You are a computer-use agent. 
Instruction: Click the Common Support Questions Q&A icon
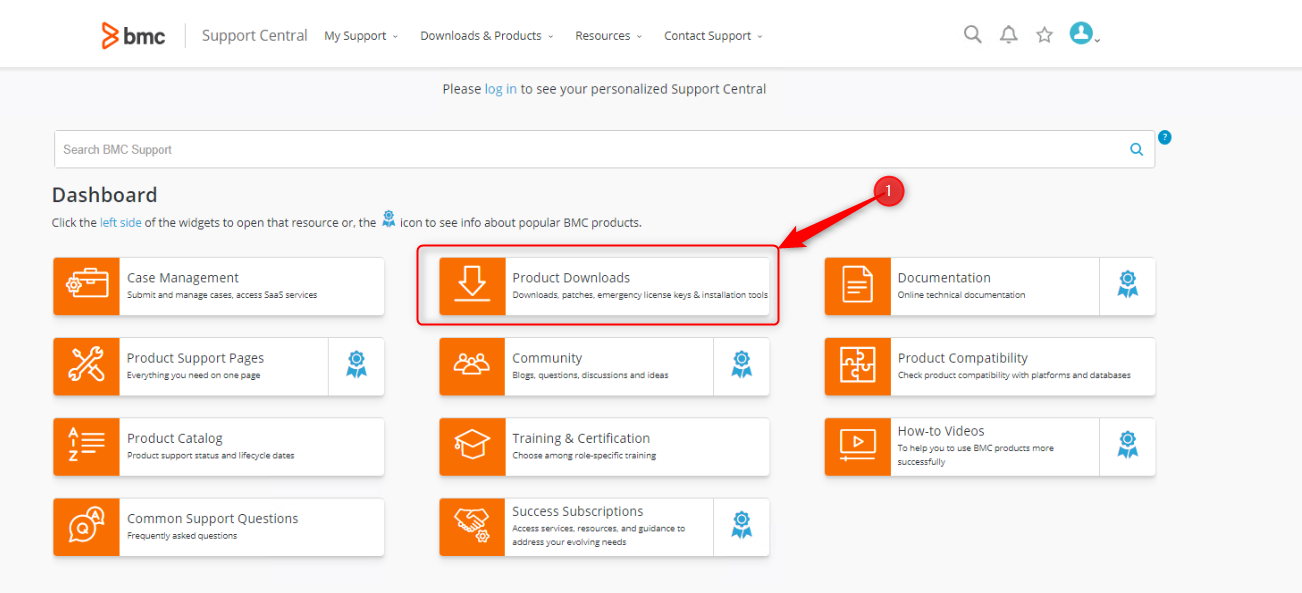click(86, 527)
